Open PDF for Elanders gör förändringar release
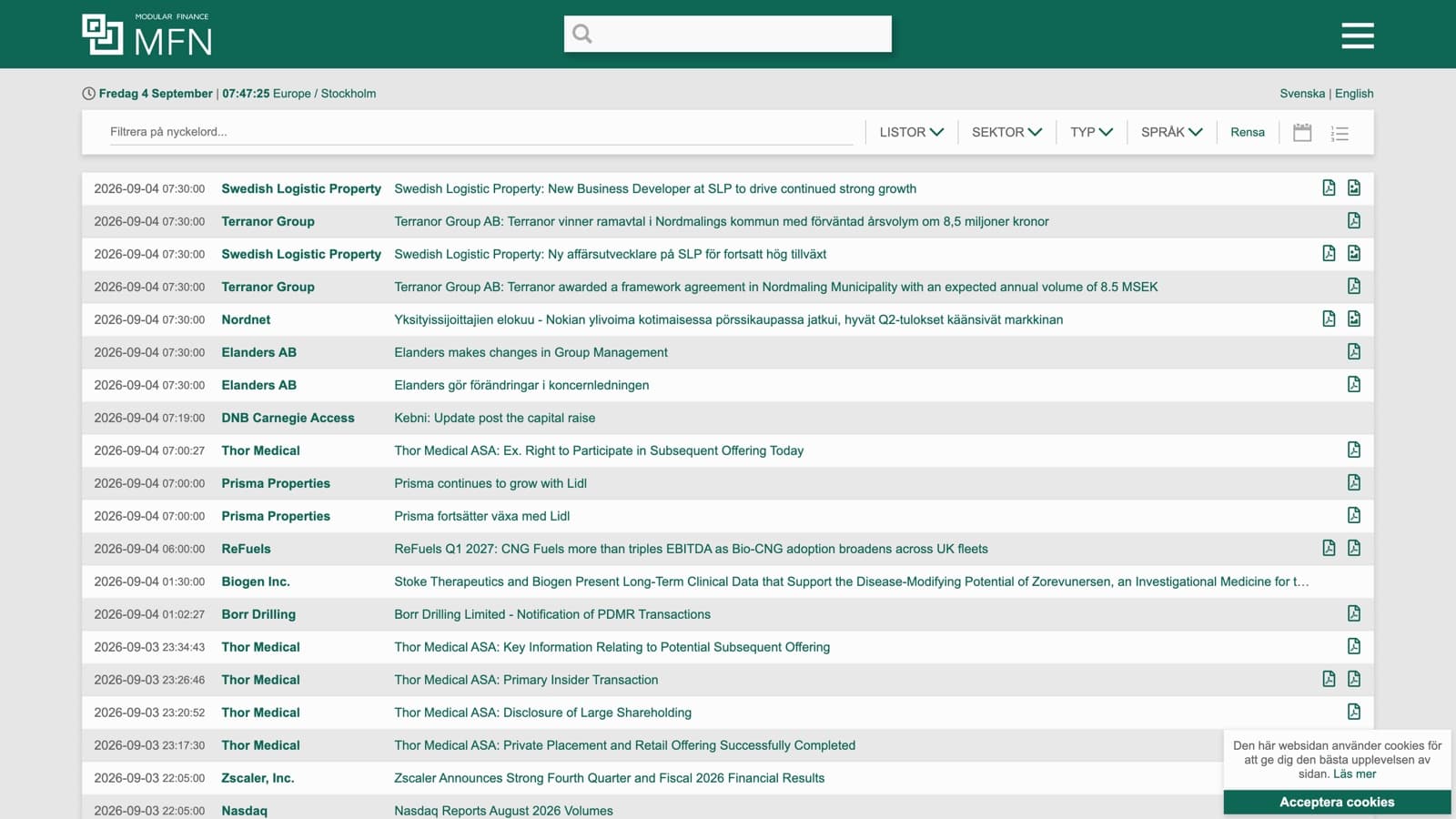This screenshot has width=1456, height=819. point(1354,384)
